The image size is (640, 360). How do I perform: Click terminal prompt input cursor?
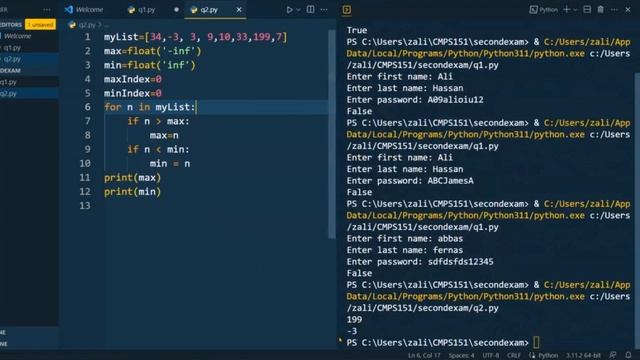click(x=536, y=342)
